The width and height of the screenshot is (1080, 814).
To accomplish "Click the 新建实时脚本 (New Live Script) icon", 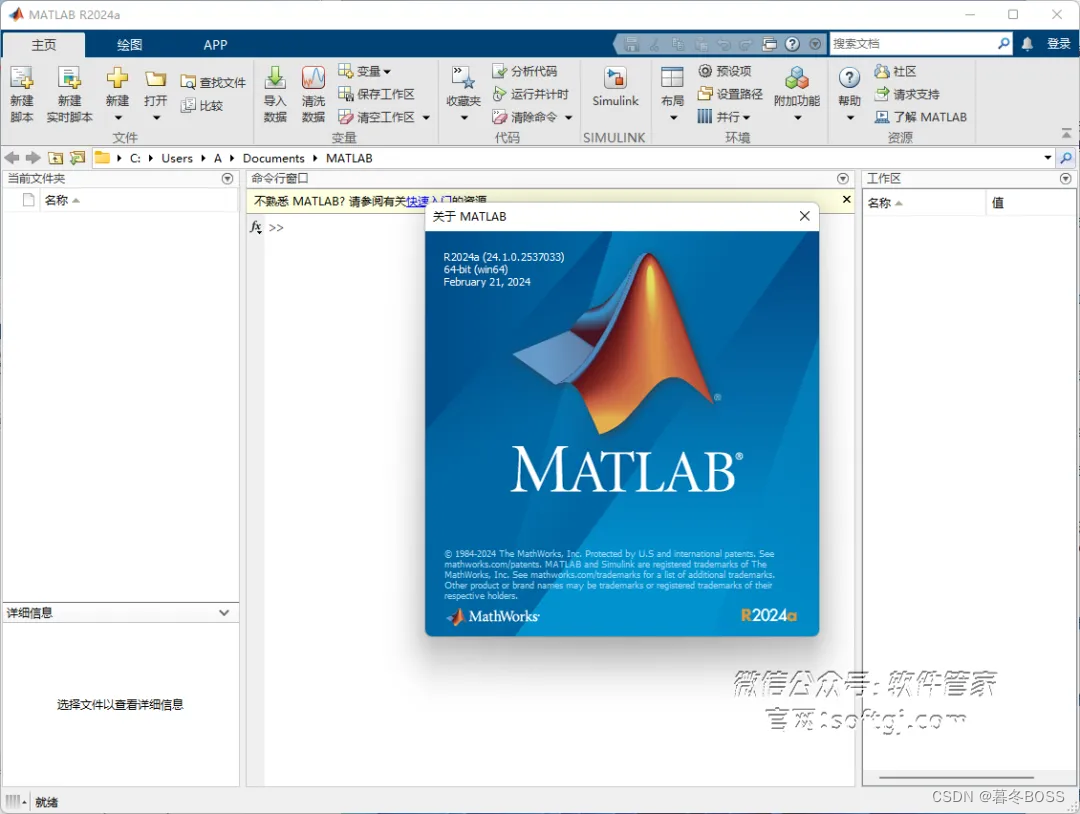I will click(70, 79).
